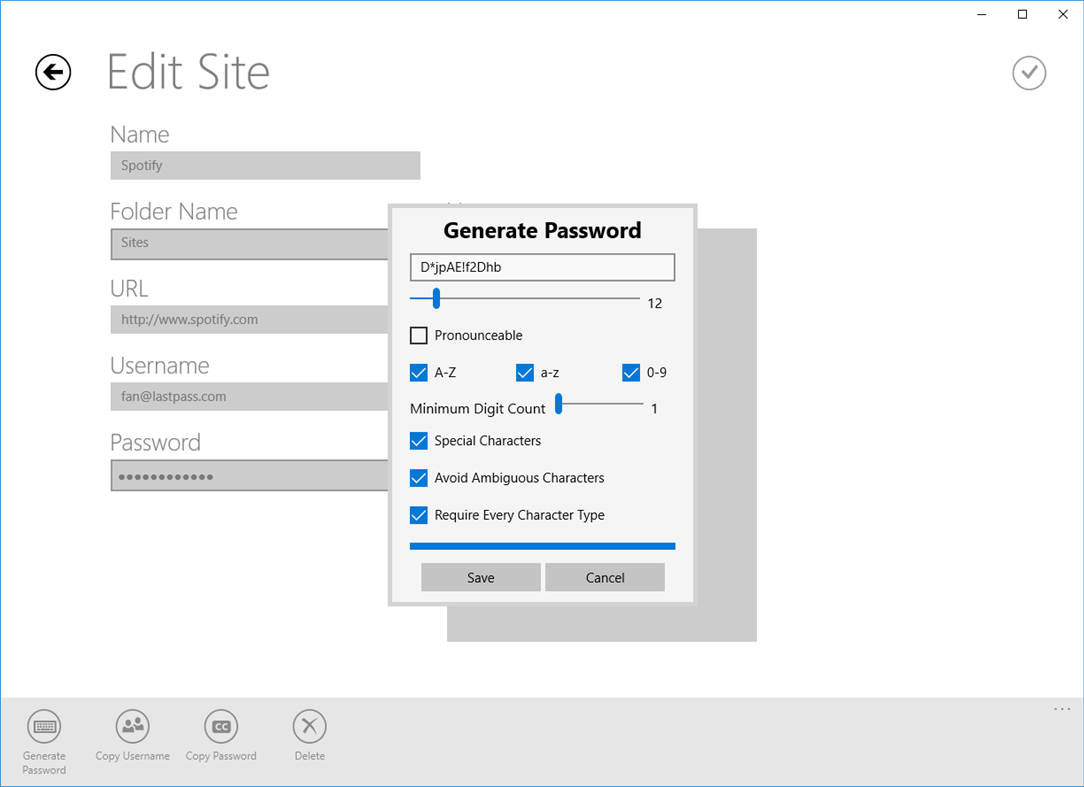
Task: Click the Delete site icon
Action: [309, 727]
